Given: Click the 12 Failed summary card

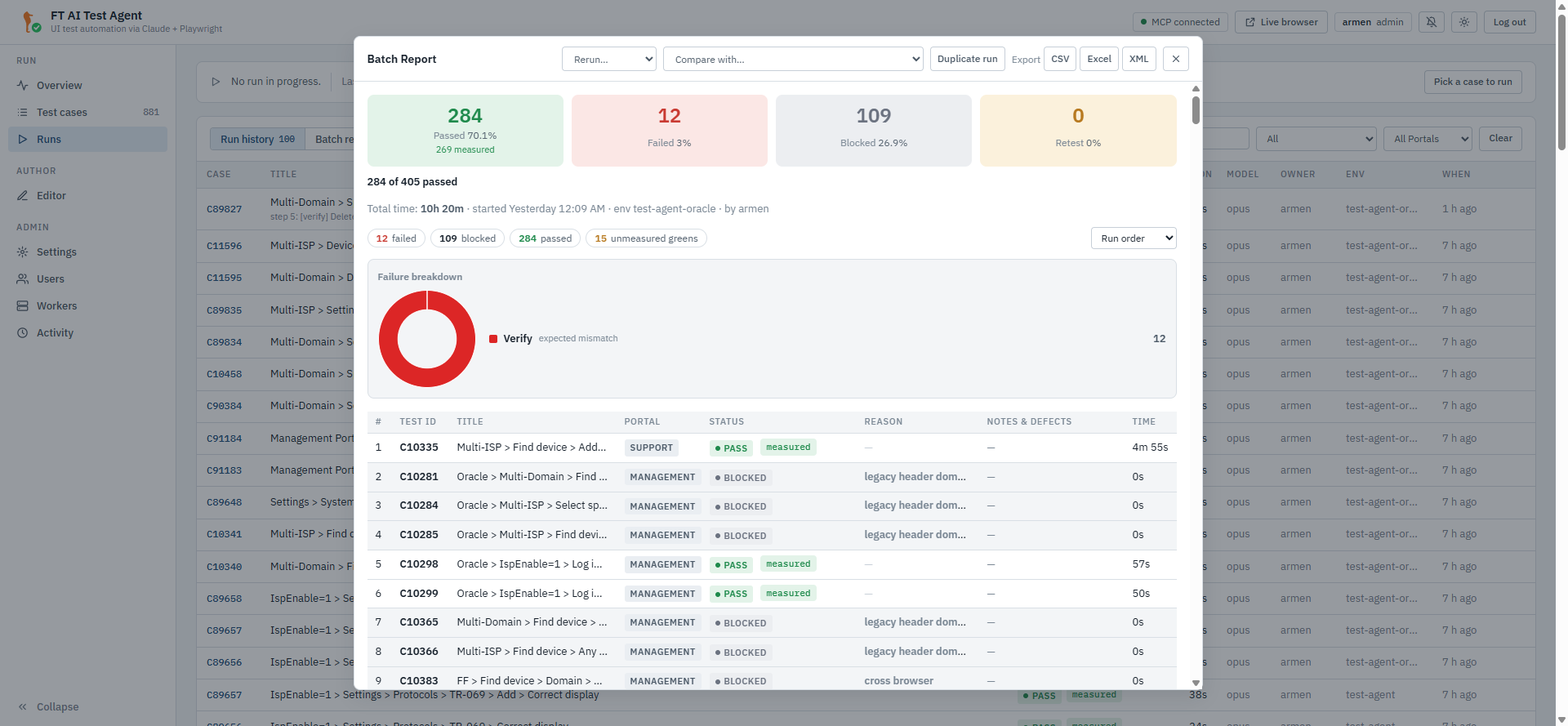Looking at the screenshot, I should click(670, 130).
